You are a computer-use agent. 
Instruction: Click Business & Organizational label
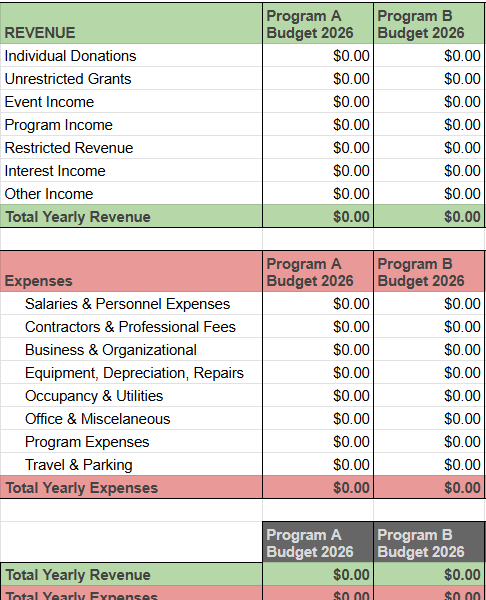(131, 349)
